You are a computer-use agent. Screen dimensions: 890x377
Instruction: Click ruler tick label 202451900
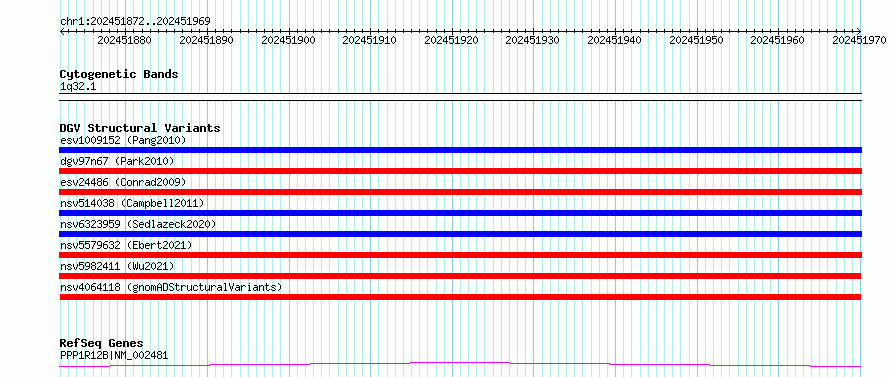(x=288, y=40)
